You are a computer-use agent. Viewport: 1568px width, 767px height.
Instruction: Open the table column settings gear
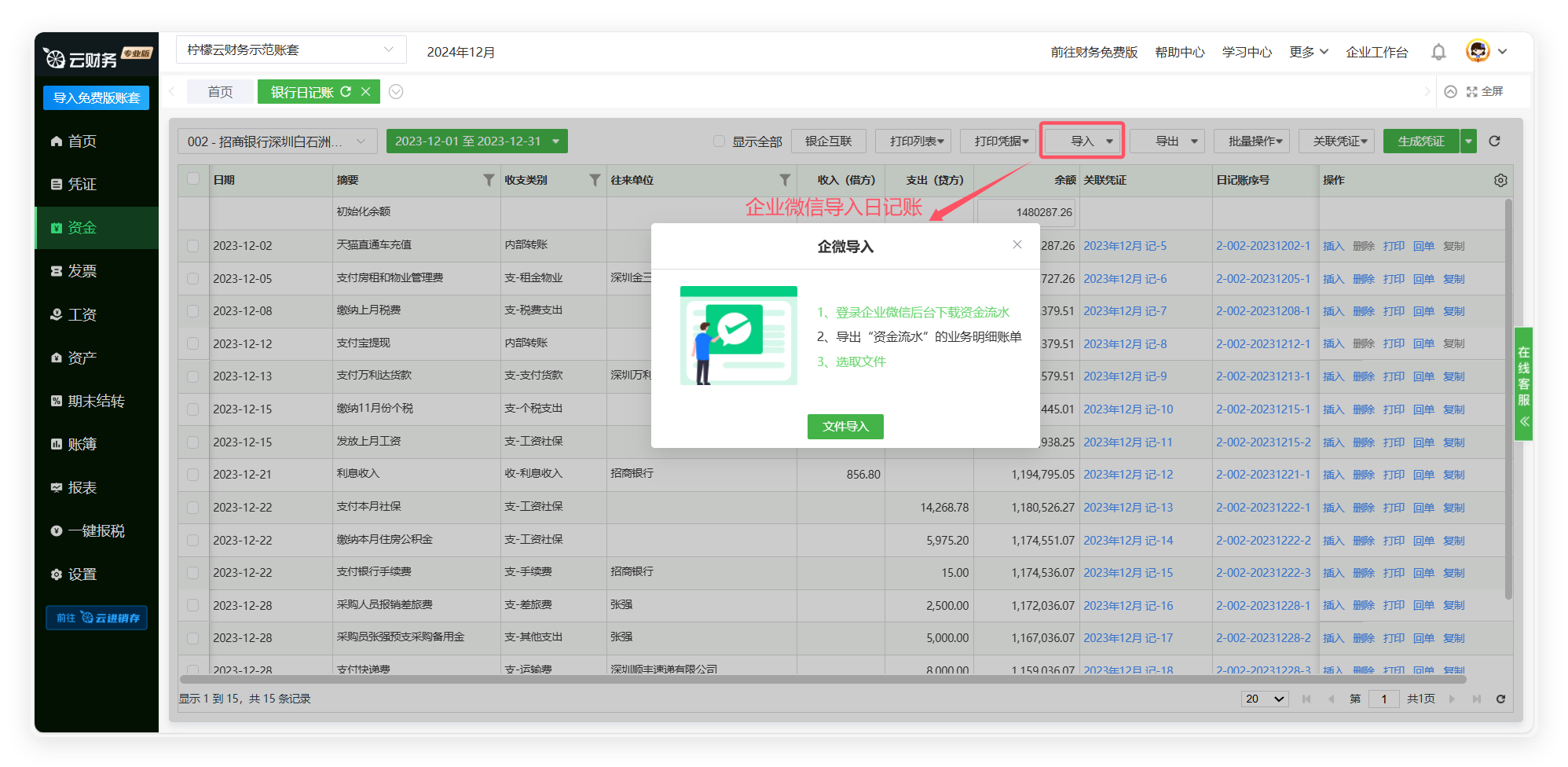click(1500, 181)
